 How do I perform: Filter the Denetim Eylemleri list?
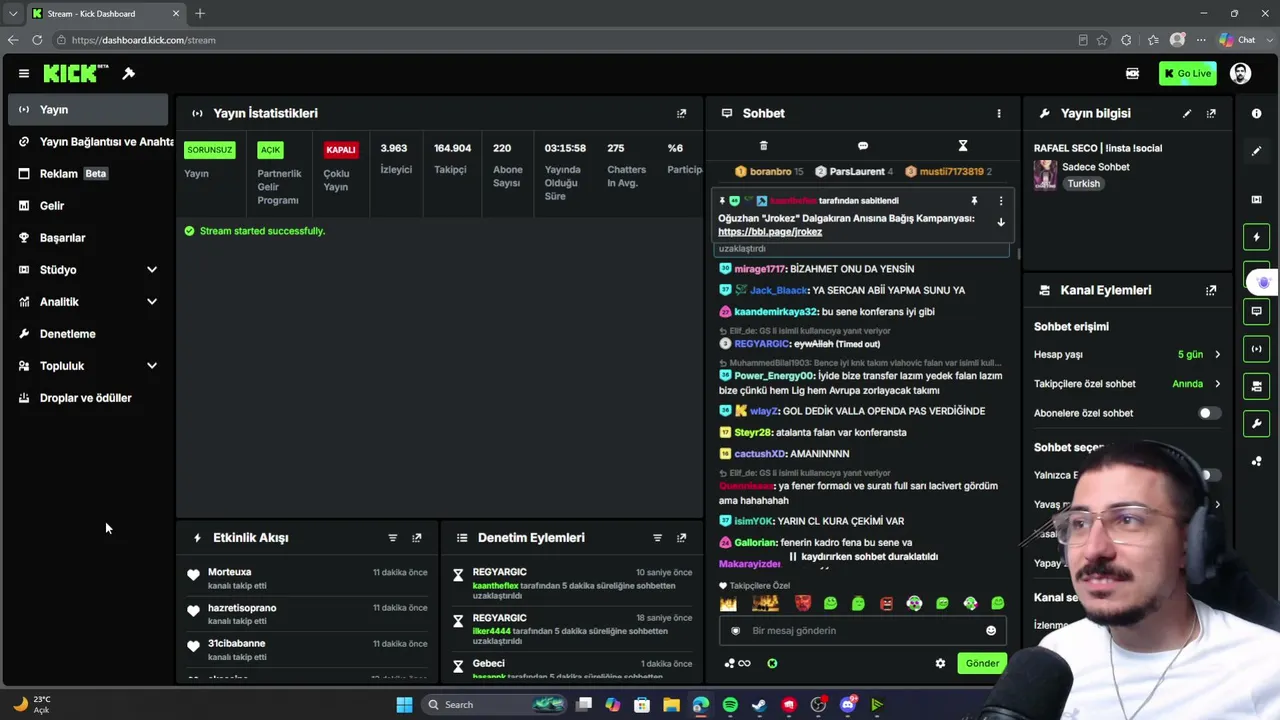click(x=657, y=538)
